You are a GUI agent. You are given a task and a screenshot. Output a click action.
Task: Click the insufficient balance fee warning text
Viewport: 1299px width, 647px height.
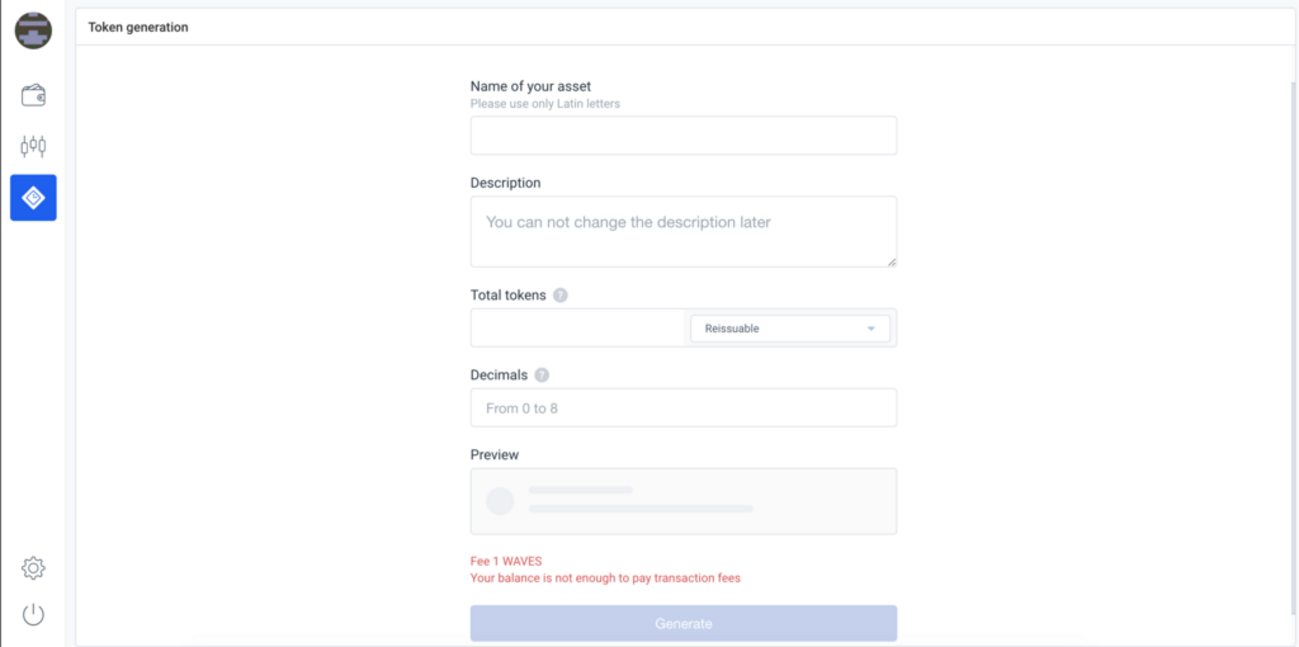(605, 578)
